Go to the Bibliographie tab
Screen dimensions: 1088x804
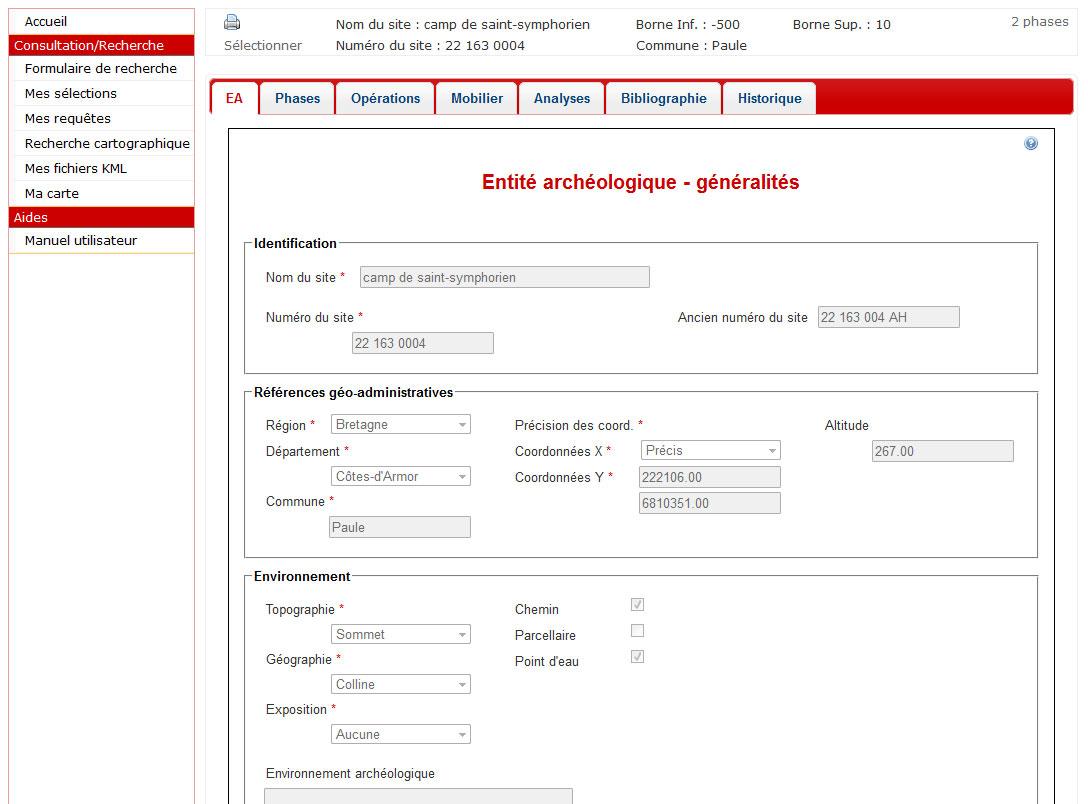tap(663, 99)
